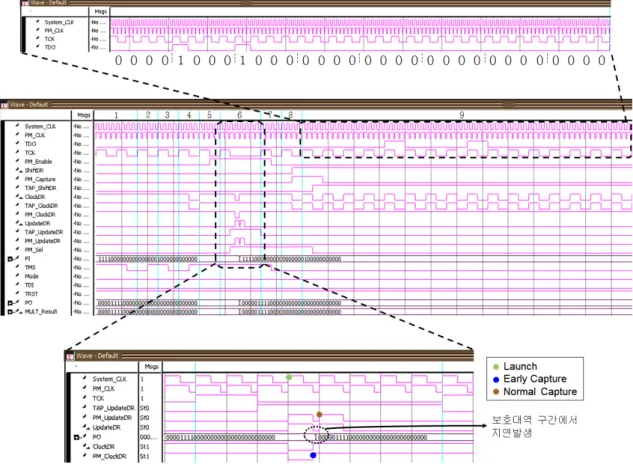Select UpdateDR signal in middle wave window

coord(37,224)
